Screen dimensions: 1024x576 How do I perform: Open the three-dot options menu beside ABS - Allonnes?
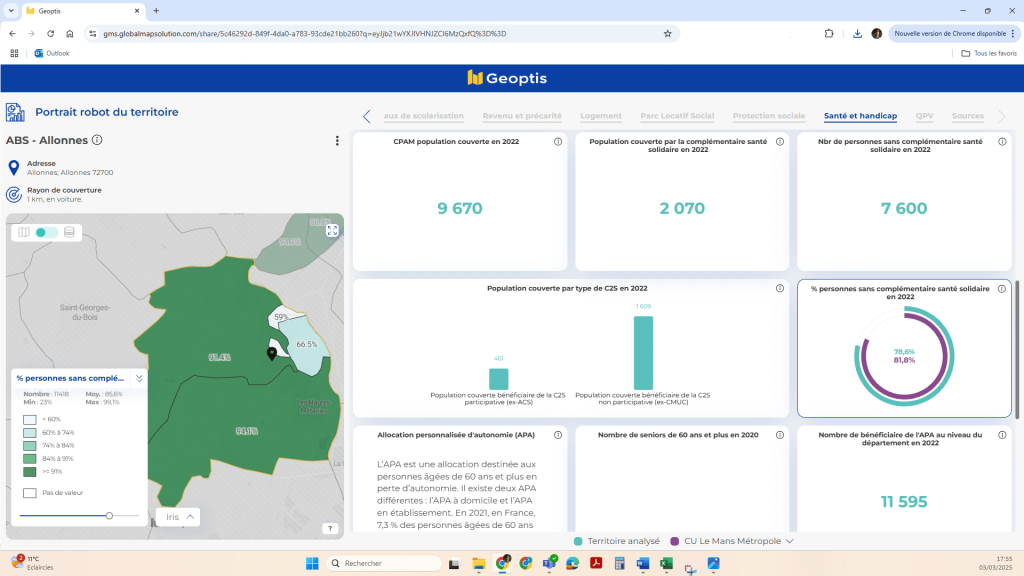(x=336, y=141)
